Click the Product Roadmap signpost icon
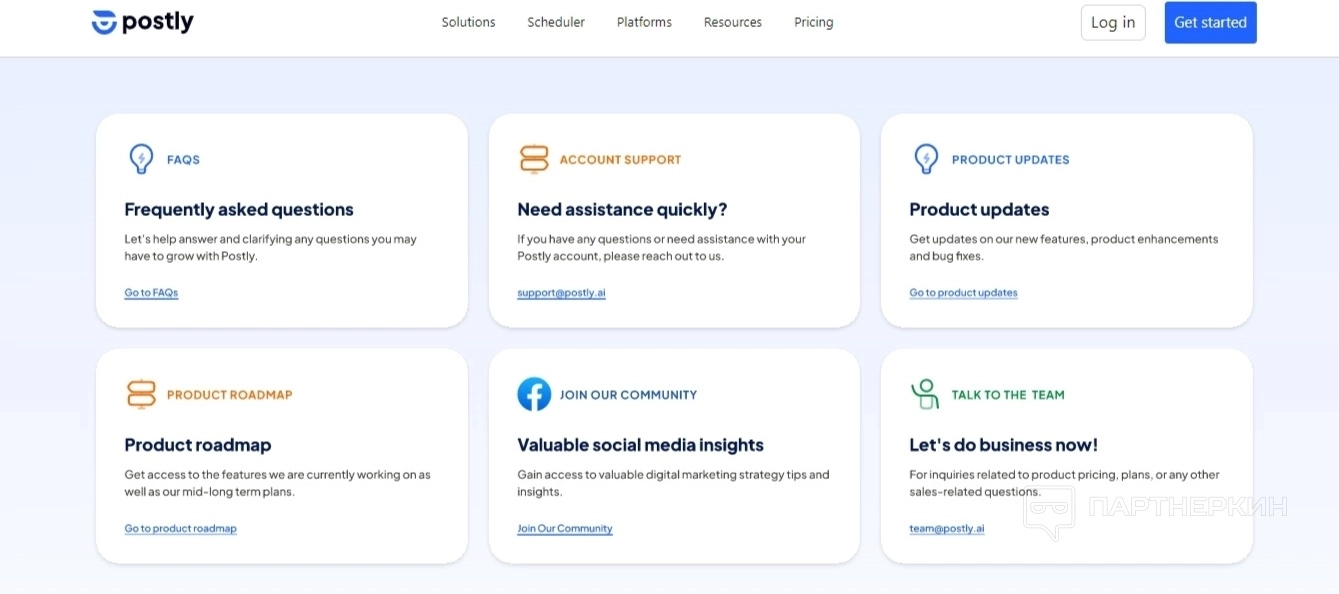 pyautogui.click(x=141, y=394)
